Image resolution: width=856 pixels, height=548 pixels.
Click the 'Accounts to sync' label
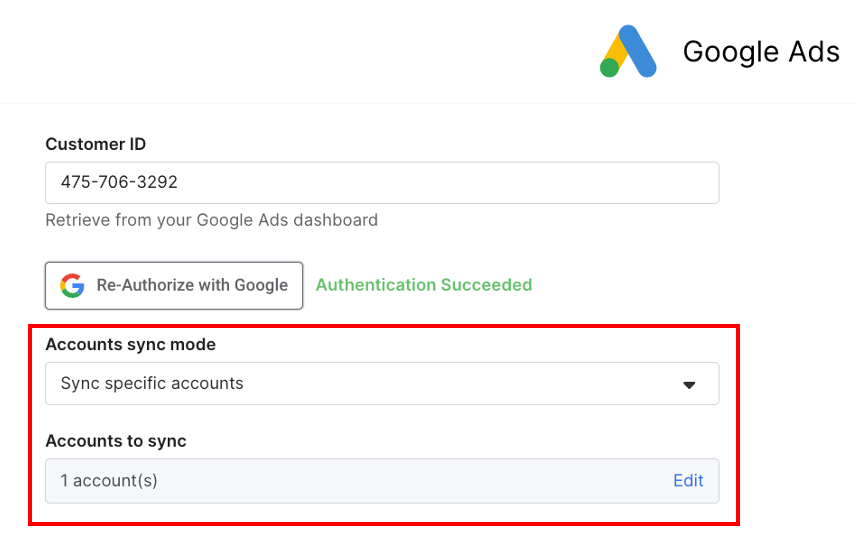(116, 441)
